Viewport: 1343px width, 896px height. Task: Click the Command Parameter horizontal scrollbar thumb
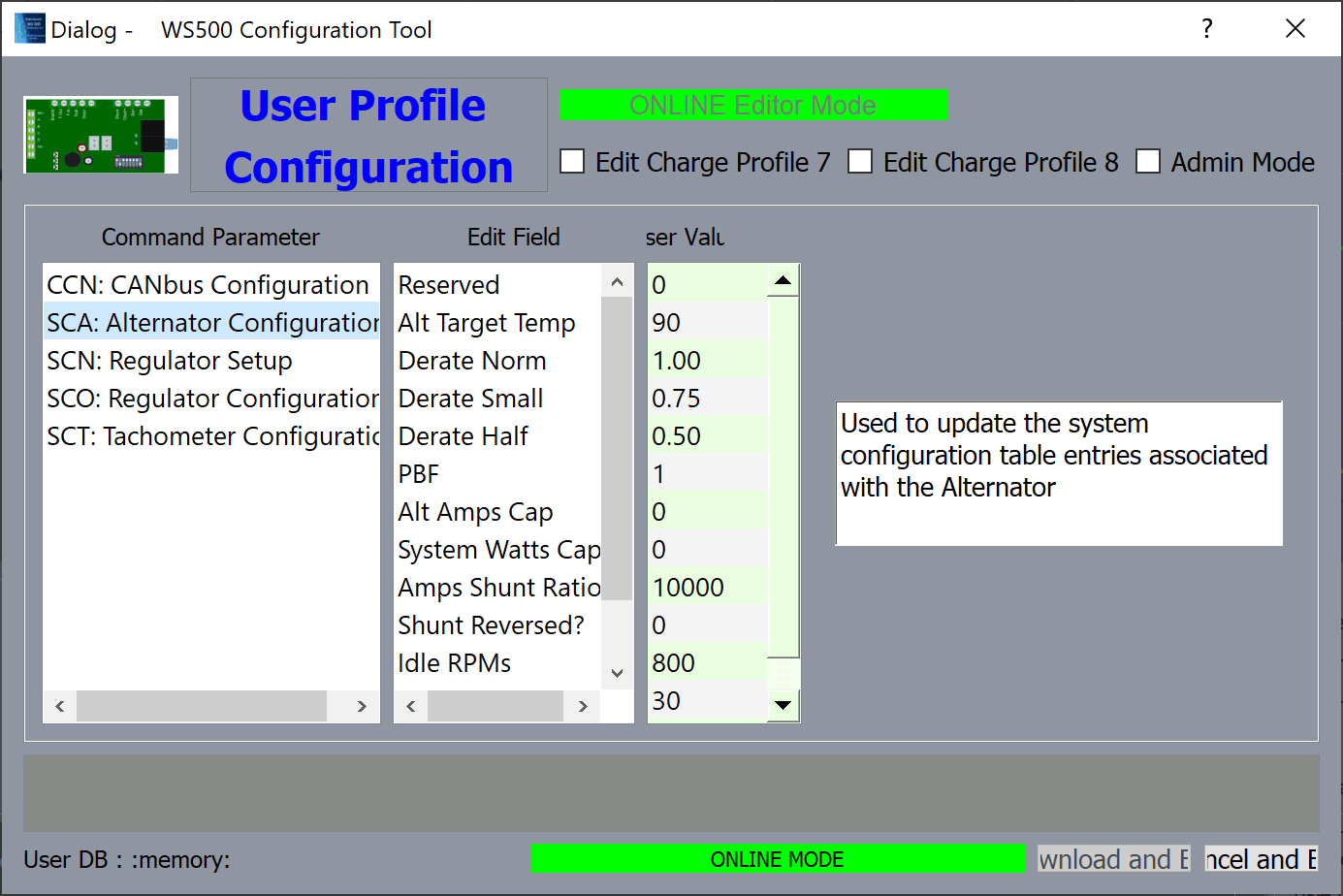click(202, 706)
